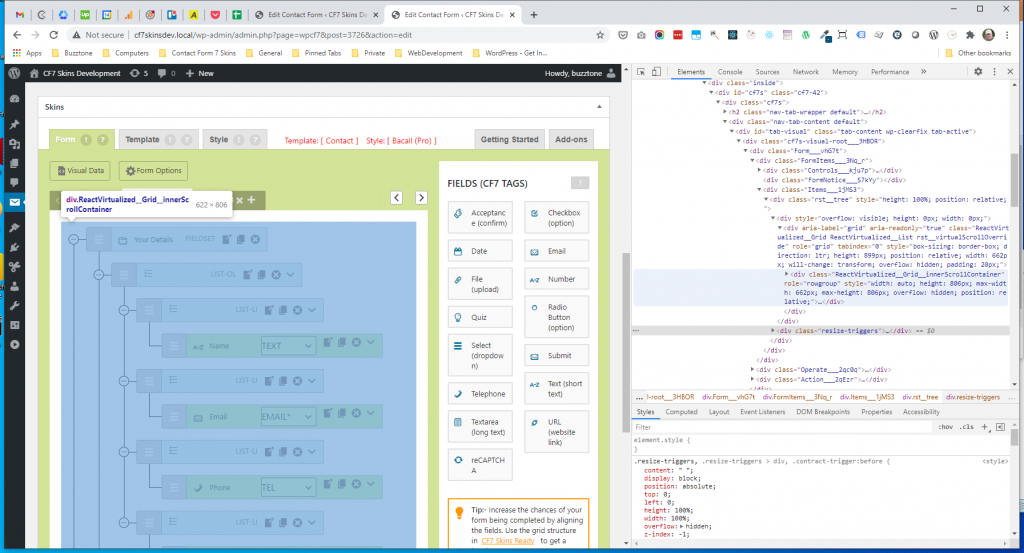Open the WordPress logo admin menu
This screenshot has height=553, width=1024.
click(x=15, y=73)
